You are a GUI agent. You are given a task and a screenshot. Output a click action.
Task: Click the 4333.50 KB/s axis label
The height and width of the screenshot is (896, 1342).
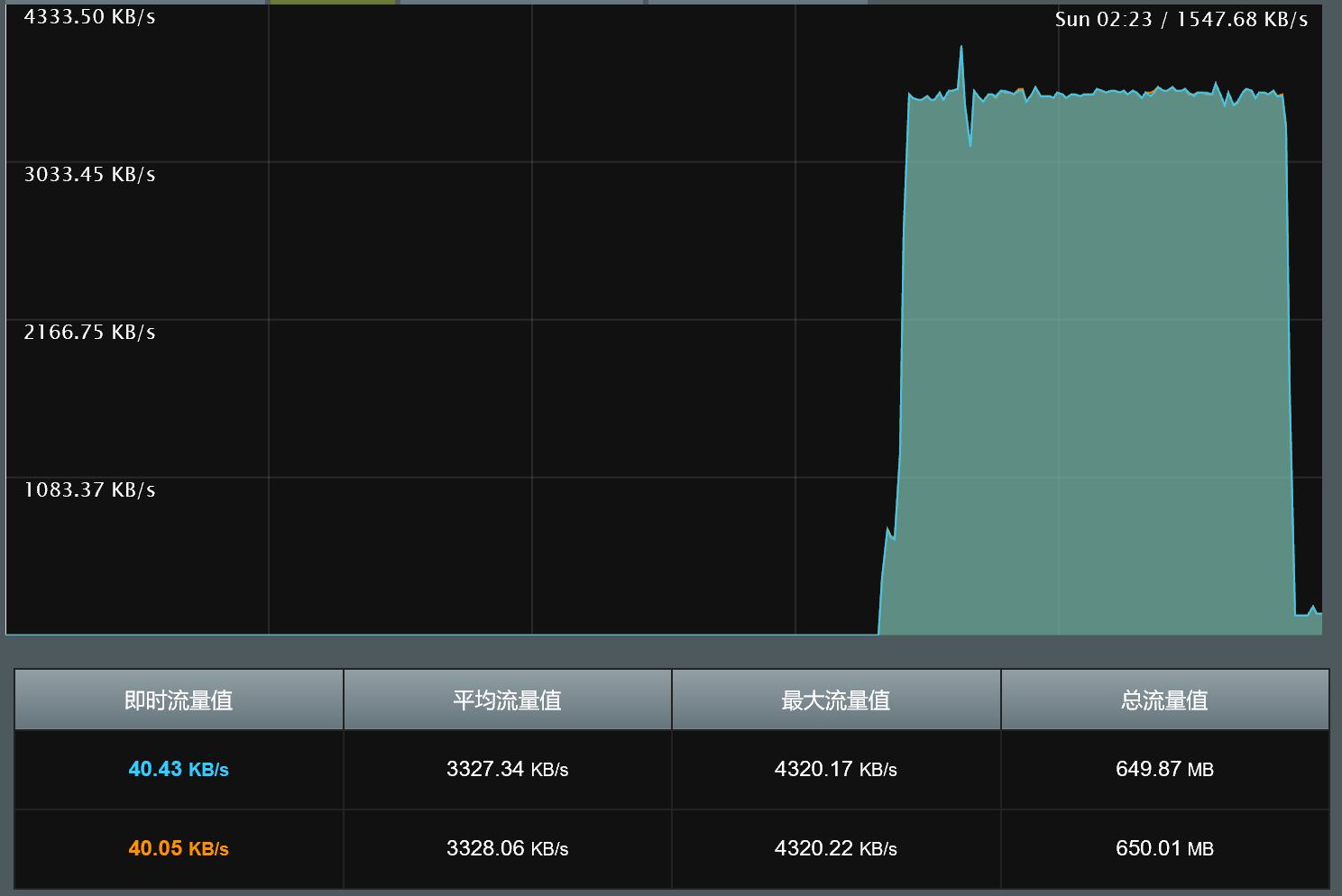click(x=89, y=17)
